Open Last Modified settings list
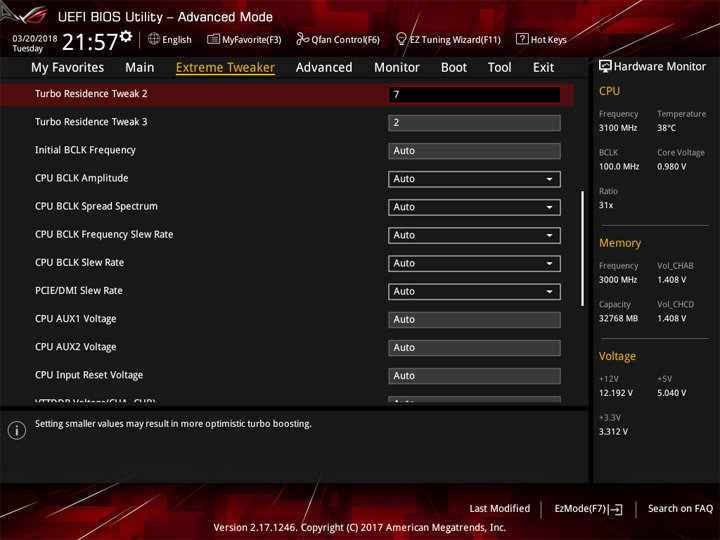720x540 pixels. click(500, 508)
